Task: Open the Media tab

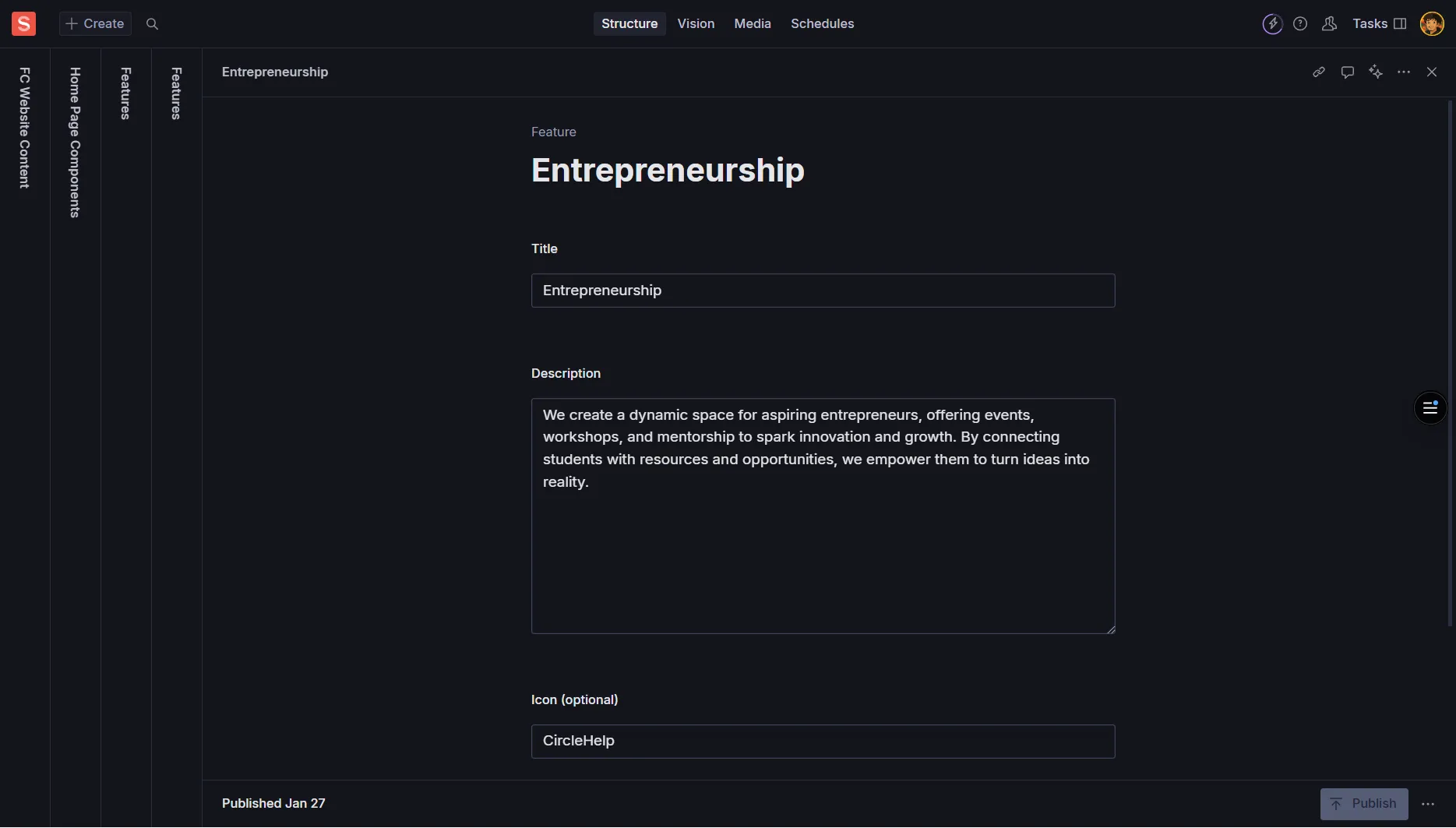Action: 753,24
